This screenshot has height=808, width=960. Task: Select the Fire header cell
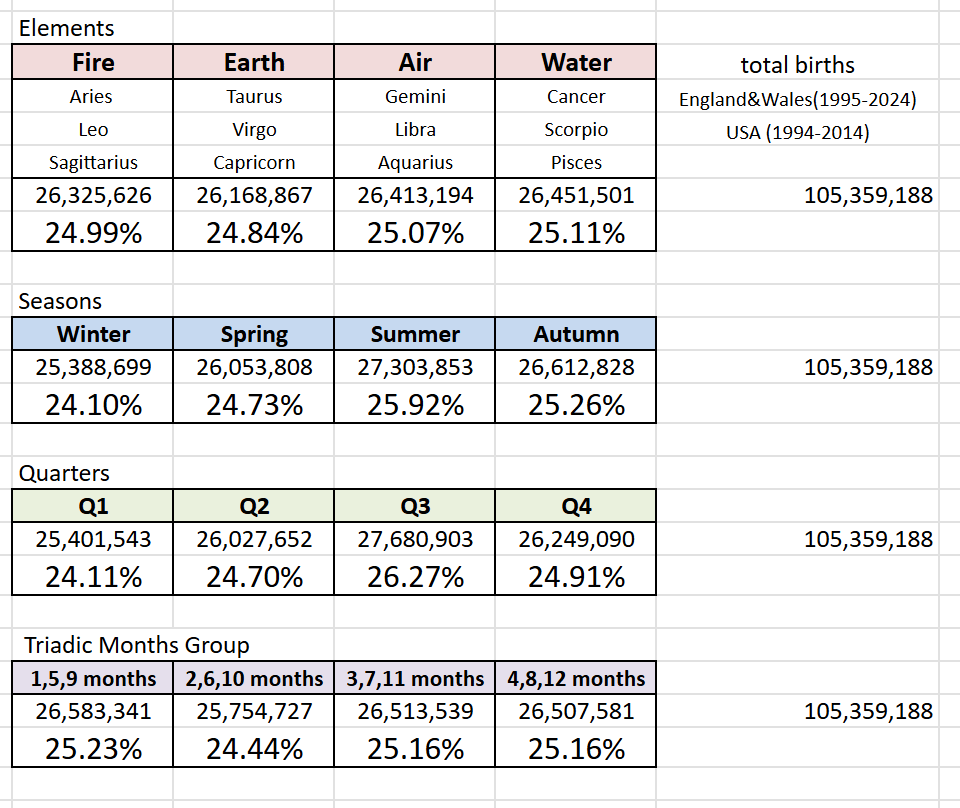pos(92,62)
